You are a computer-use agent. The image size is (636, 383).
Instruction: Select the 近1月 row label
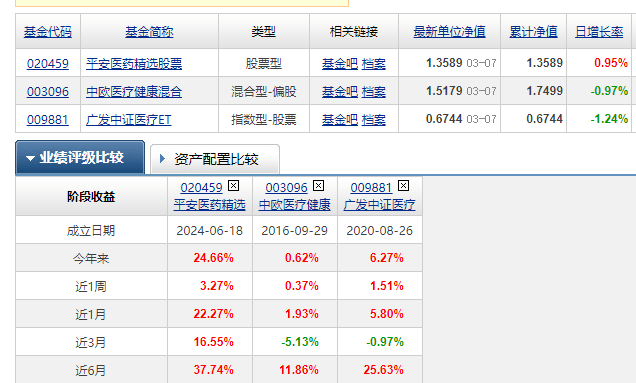[x=91, y=314]
